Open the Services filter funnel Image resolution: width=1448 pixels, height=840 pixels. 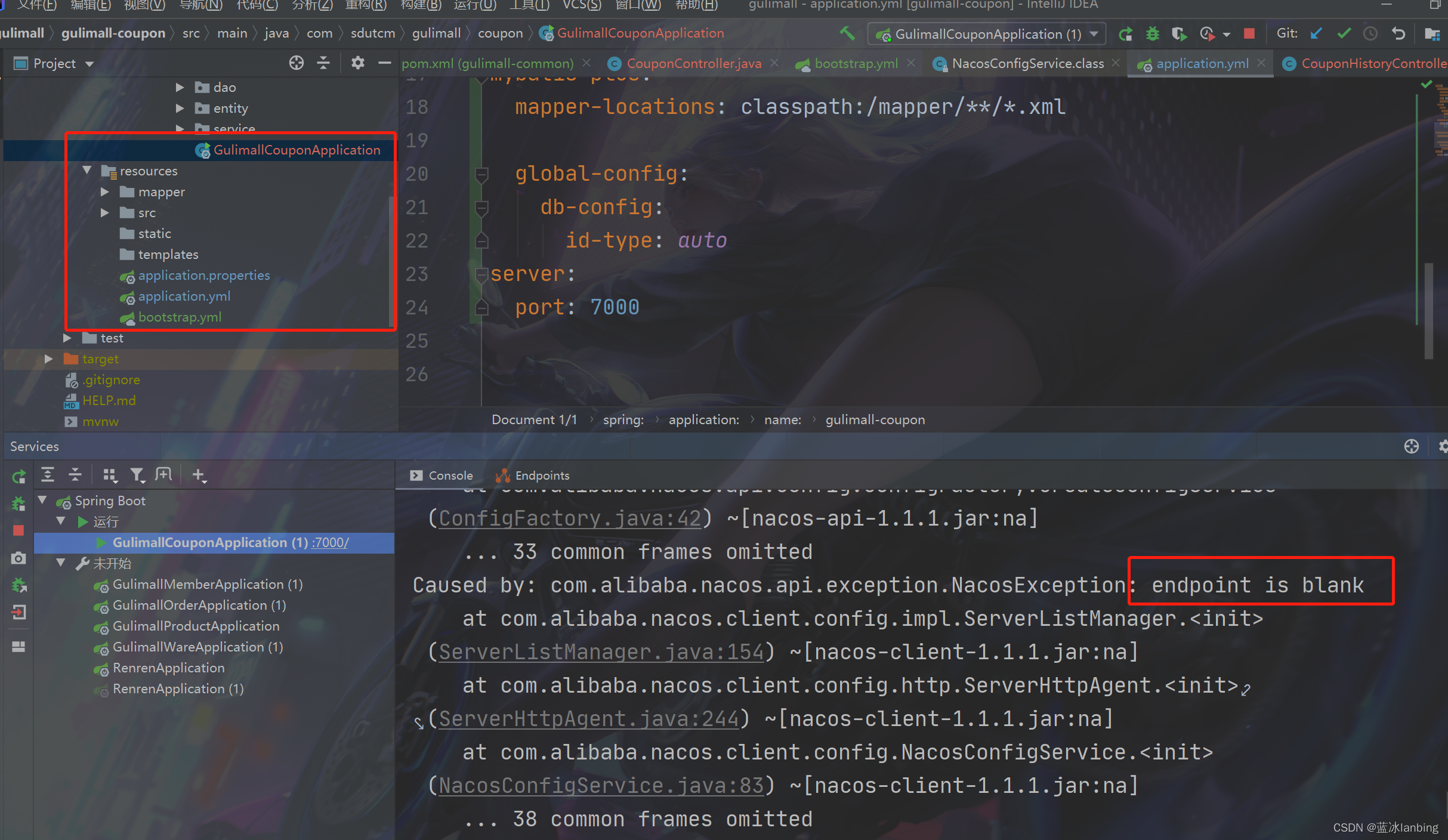click(137, 475)
